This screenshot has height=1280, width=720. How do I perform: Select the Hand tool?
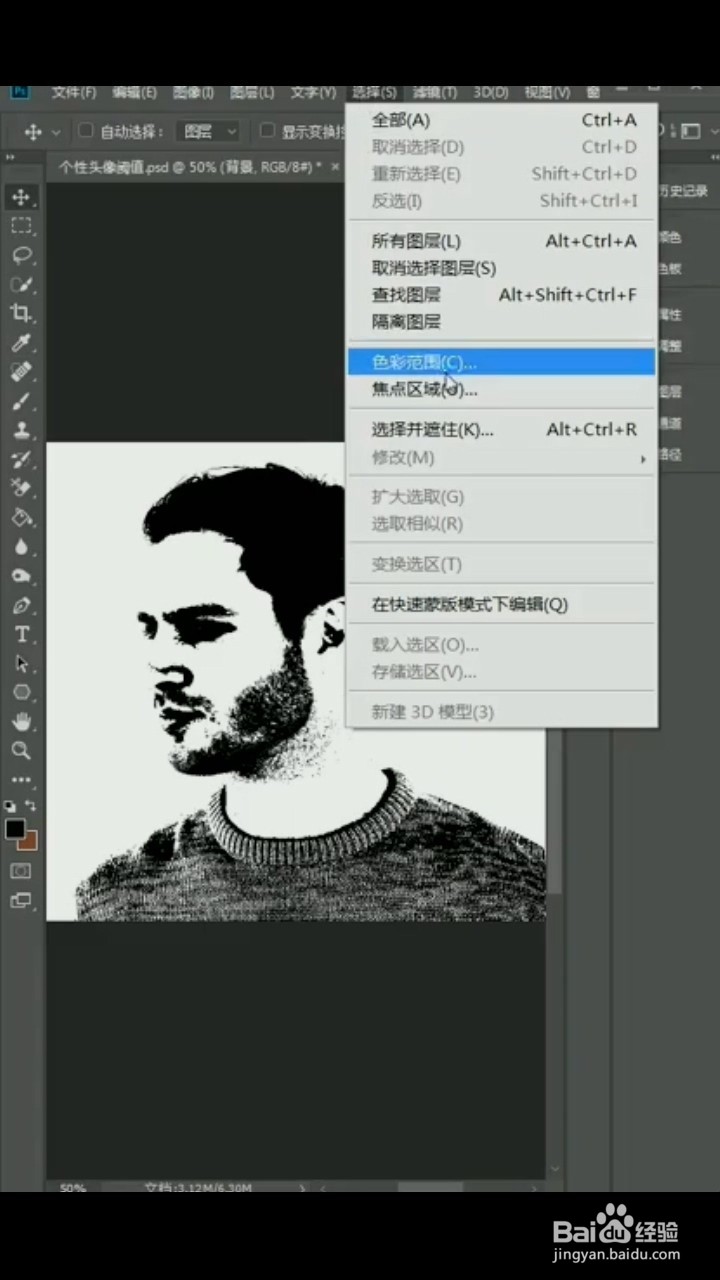pos(21,721)
